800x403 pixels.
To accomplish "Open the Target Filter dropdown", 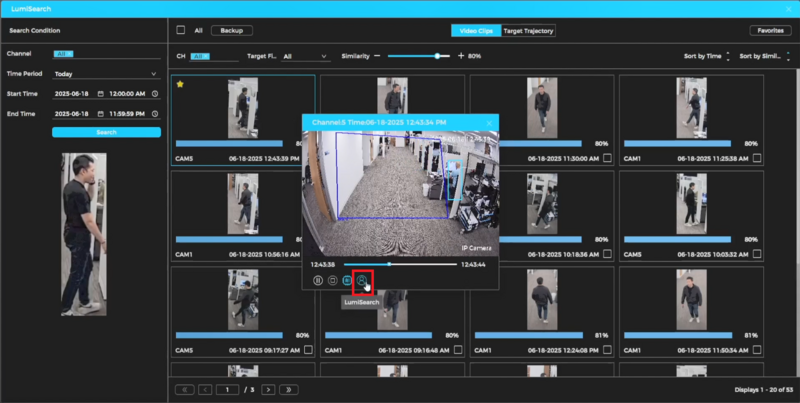I will coord(303,57).
